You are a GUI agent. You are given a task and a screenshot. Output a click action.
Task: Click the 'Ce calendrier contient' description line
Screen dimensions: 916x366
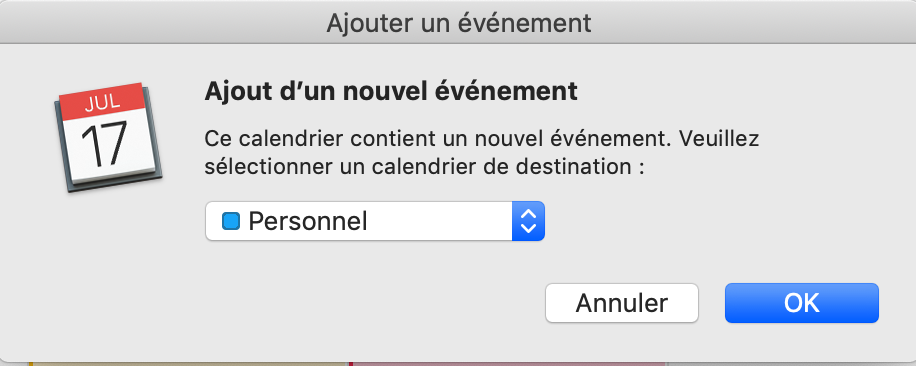(482, 139)
